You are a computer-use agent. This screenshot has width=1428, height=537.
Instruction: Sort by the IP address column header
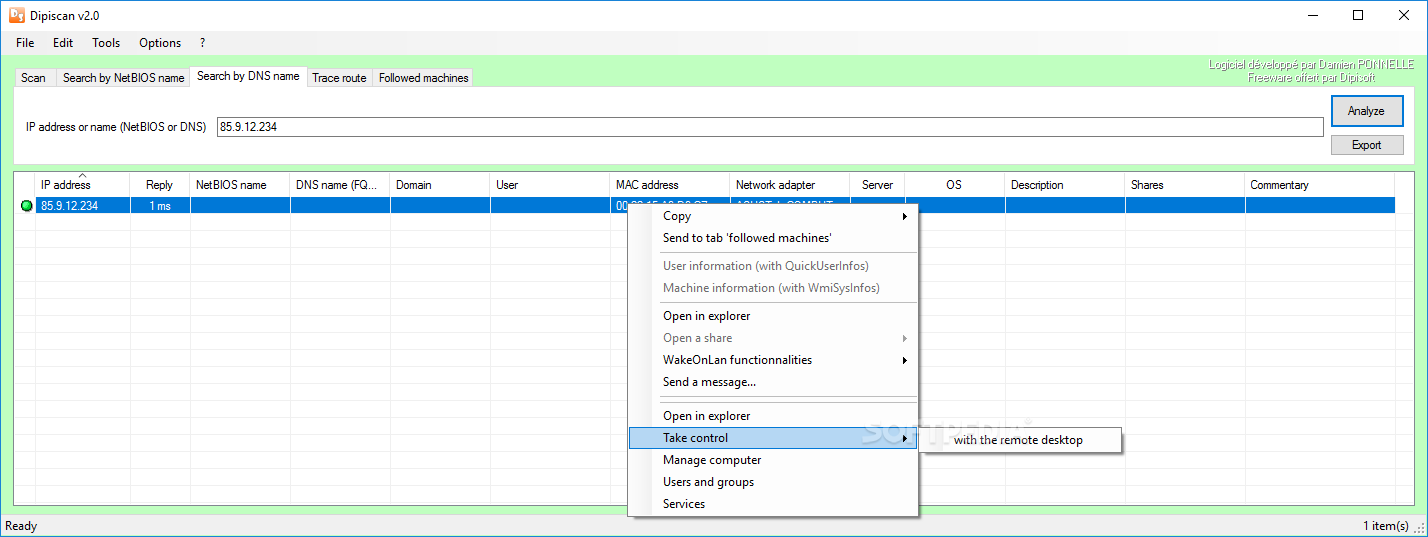coord(83,185)
